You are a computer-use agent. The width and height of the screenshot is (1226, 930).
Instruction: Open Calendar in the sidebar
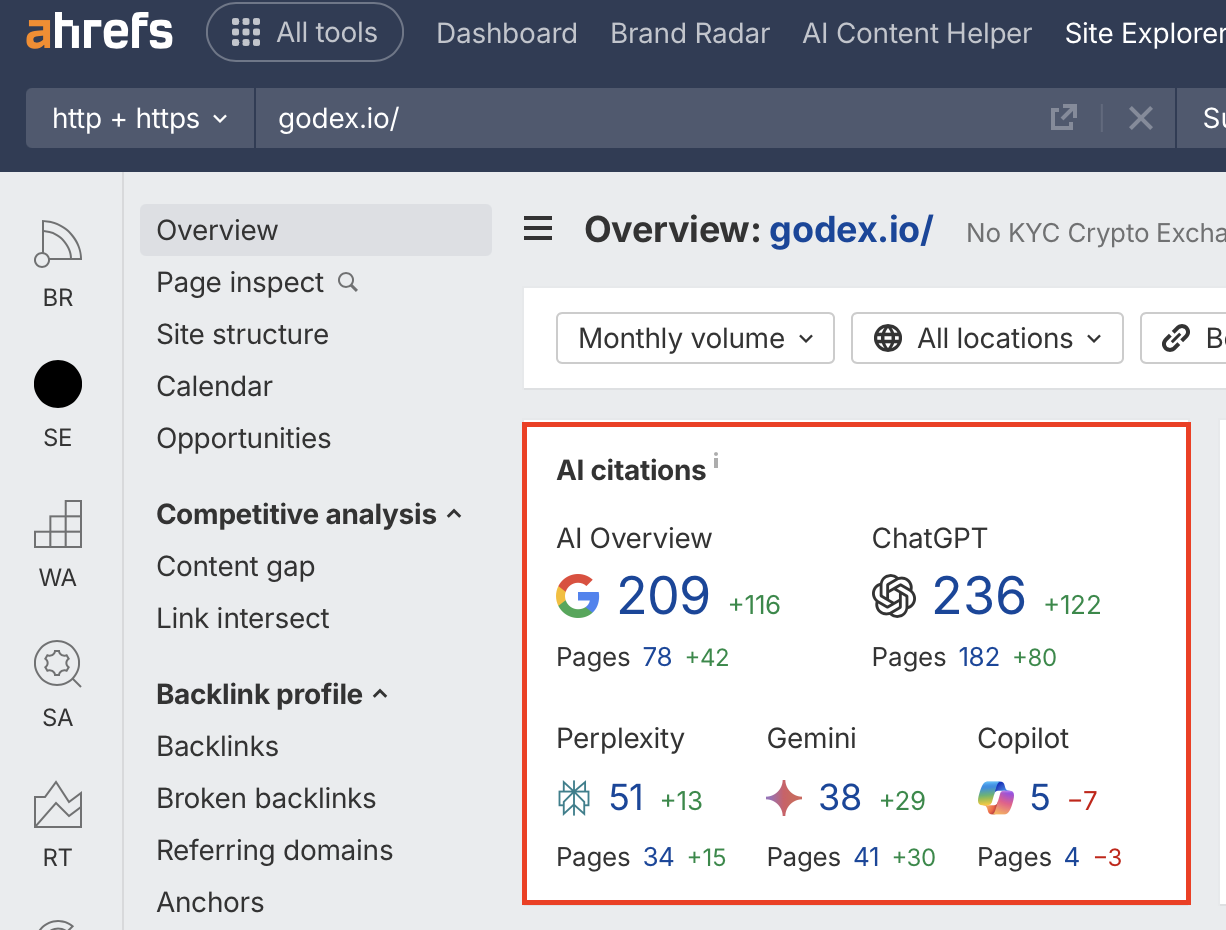[215, 386]
